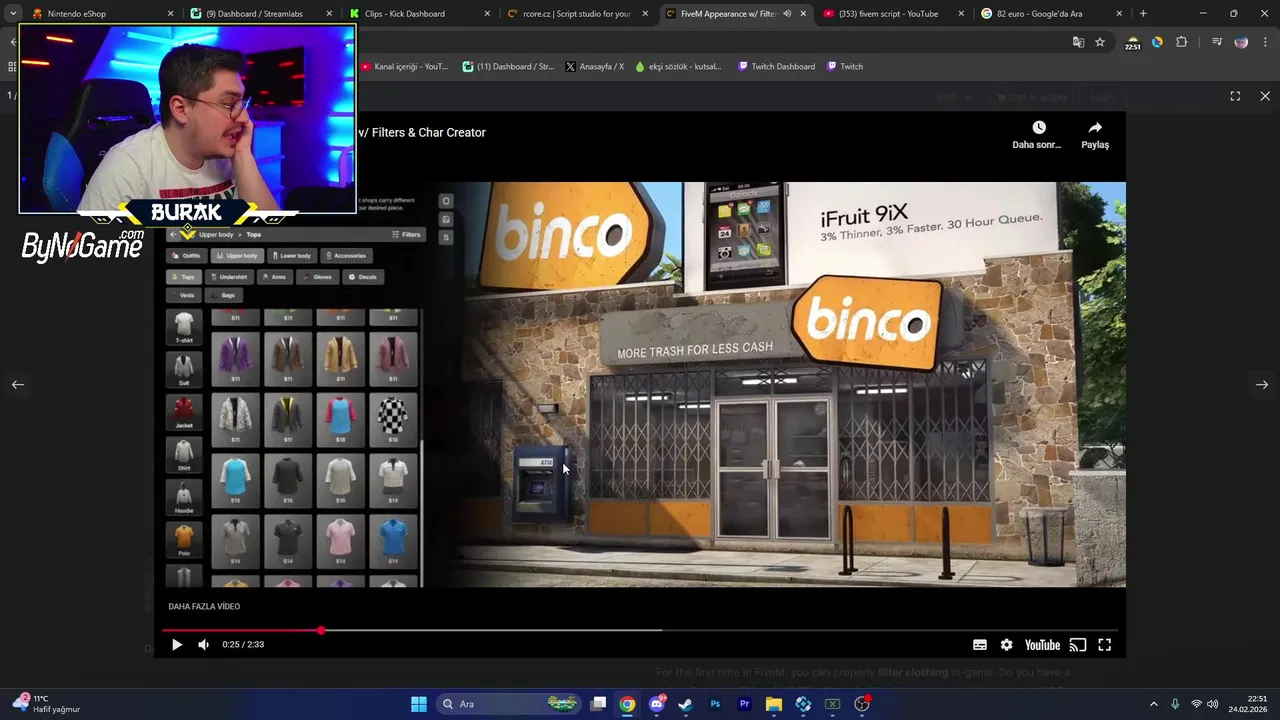Enter fullscreen video mode

(1105, 645)
